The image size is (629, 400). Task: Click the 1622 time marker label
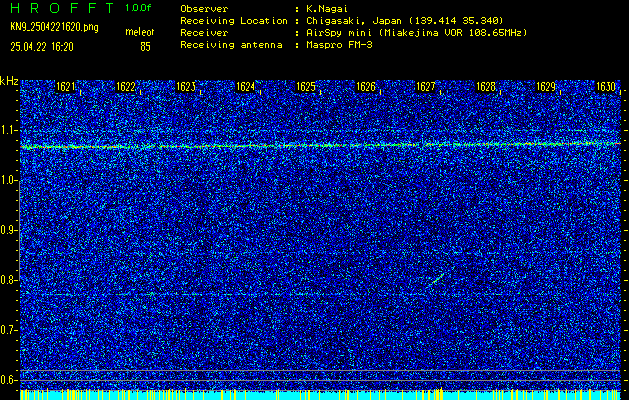pyautogui.click(x=126, y=87)
